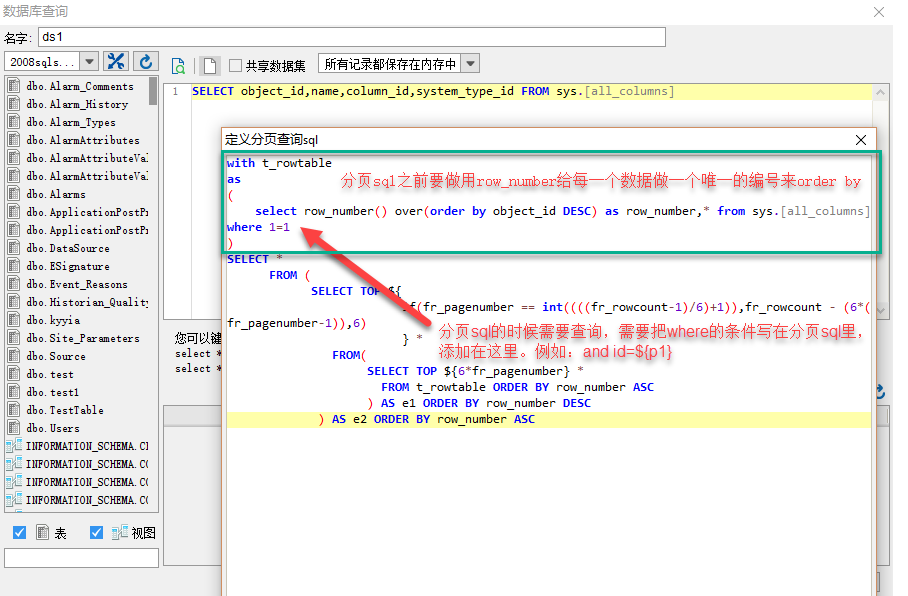
Task: Click the table icon beside dbo.kyyia
Action: pyautogui.click(x=14, y=320)
